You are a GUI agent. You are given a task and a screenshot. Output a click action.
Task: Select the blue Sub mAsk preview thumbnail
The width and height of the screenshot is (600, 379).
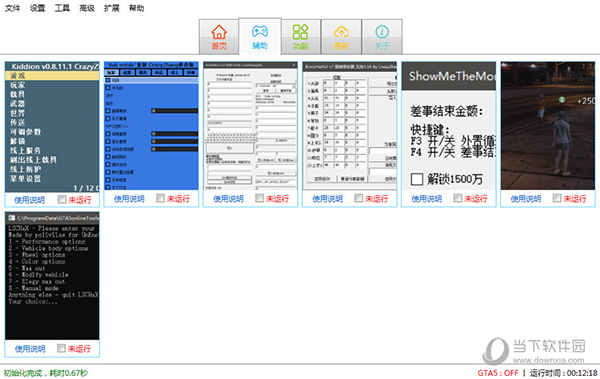click(x=152, y=126)
